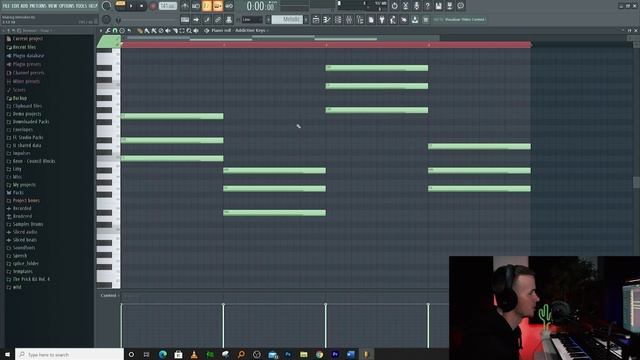Open the OPTIONS menu
This screenshot has height=360, width=640.
(67, 6)
